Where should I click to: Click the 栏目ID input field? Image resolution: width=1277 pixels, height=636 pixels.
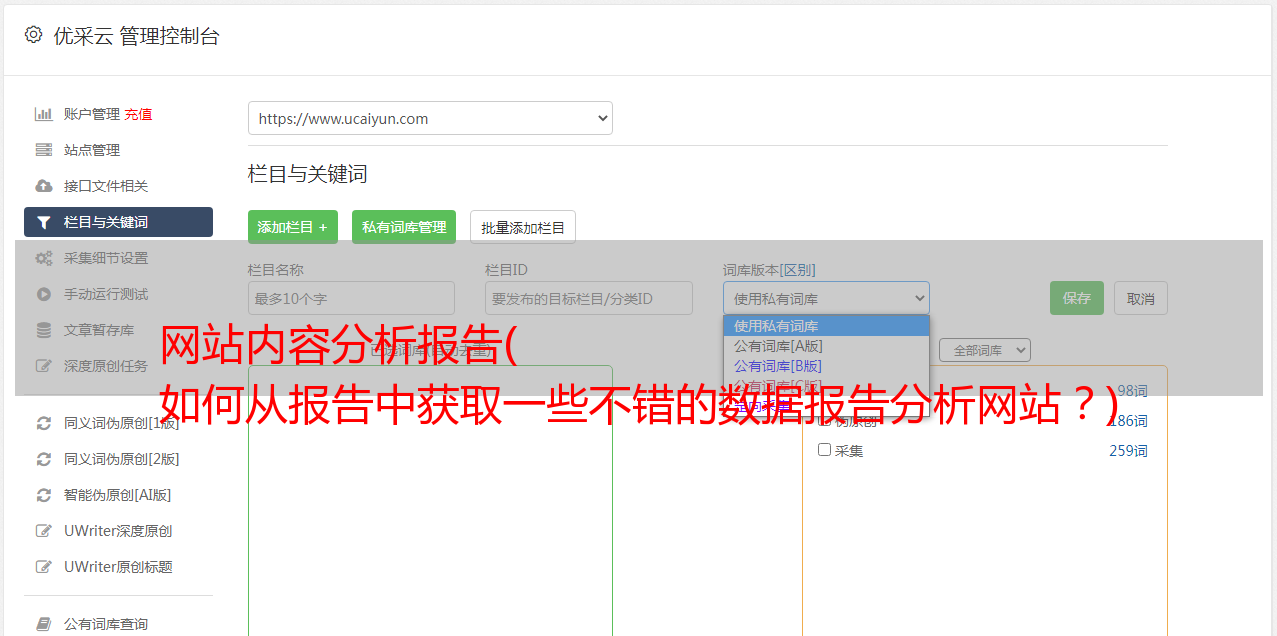[589, 298]
